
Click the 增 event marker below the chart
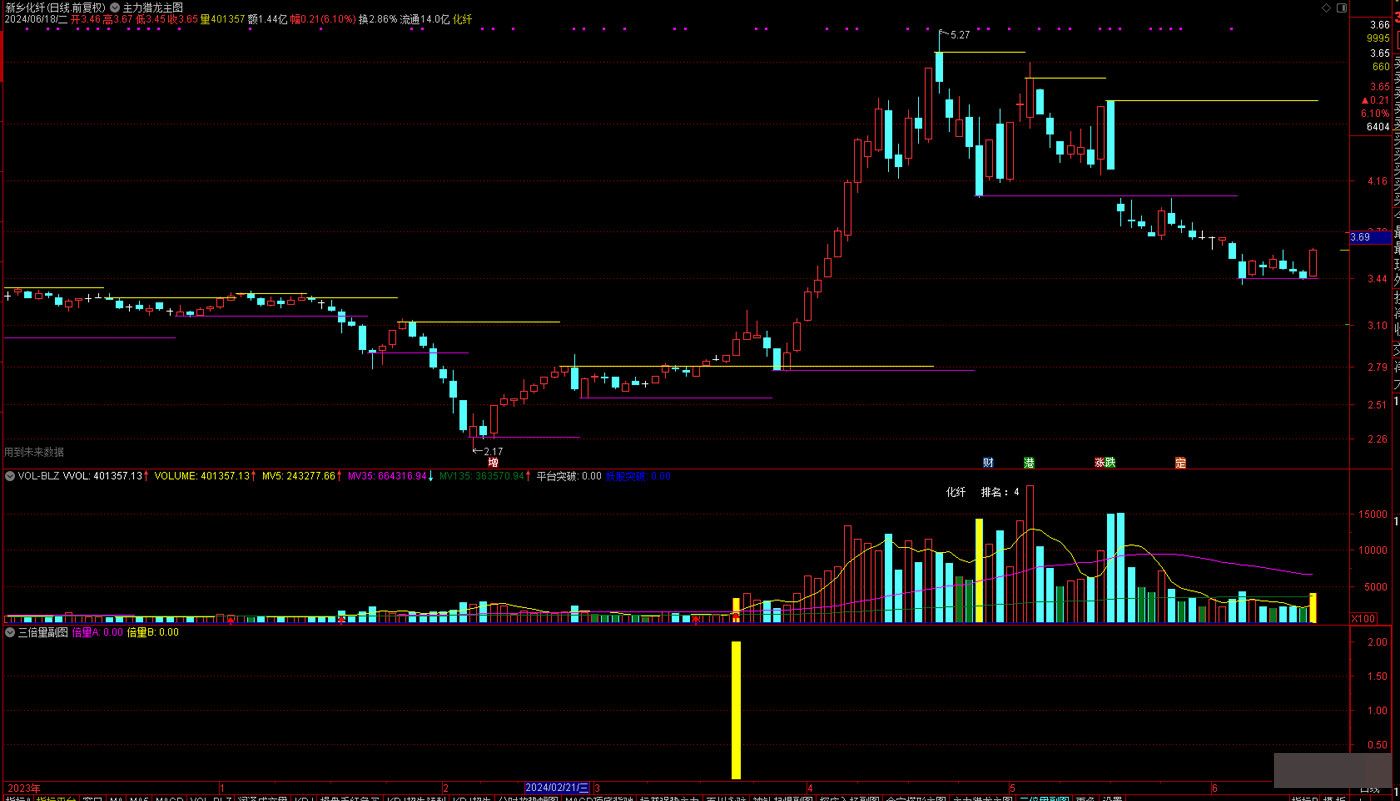click(493, 463)
